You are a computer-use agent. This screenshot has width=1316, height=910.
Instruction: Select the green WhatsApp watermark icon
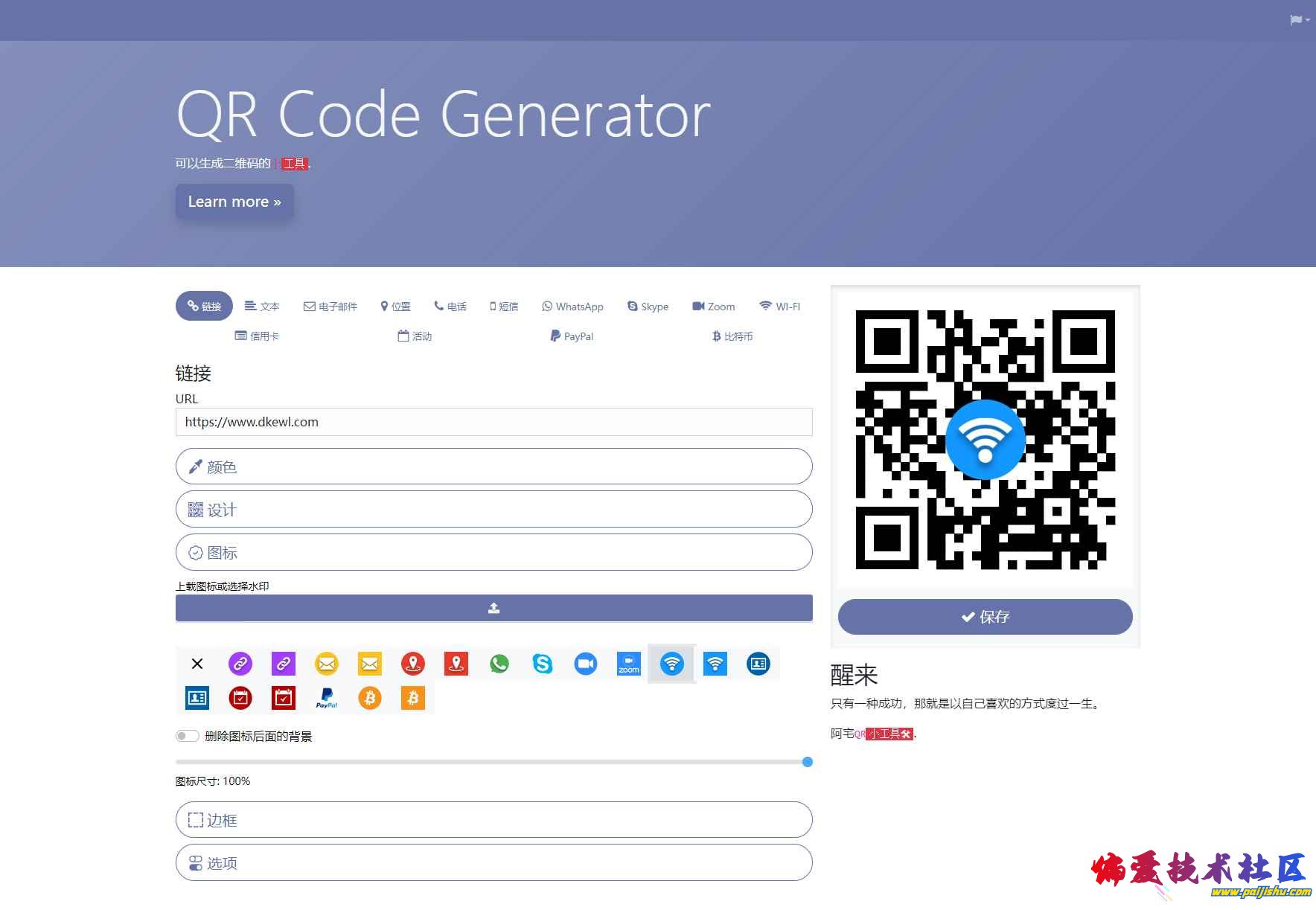pos(499,664)
